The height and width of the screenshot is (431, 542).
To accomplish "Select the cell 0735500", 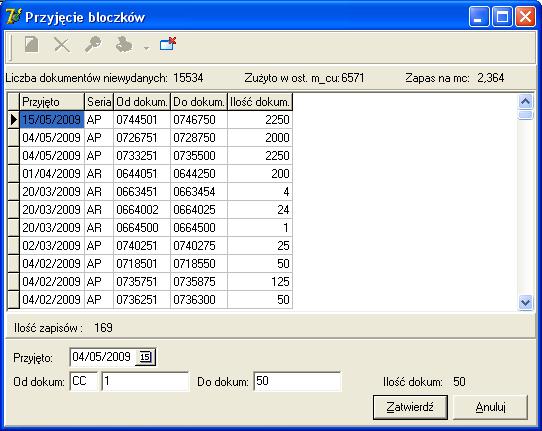I will coord(199,156).
